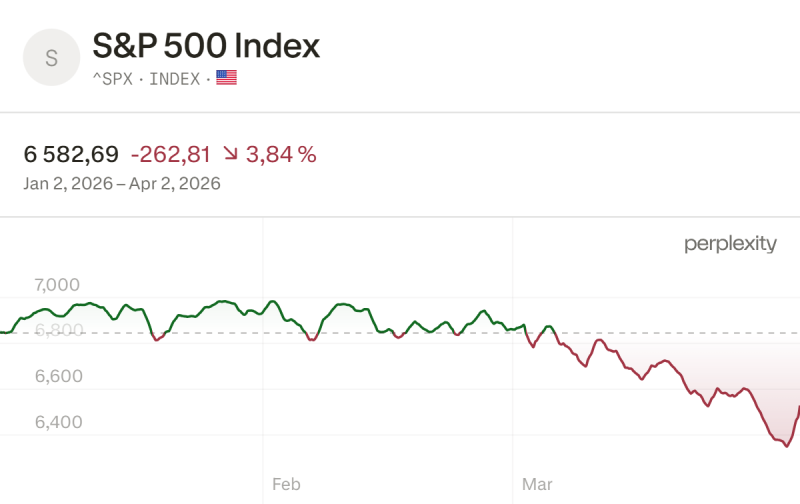Select the Feb marker on the time axis
Image resolution: width=800 pixels, height=504 pixels.
click(286, 485)
